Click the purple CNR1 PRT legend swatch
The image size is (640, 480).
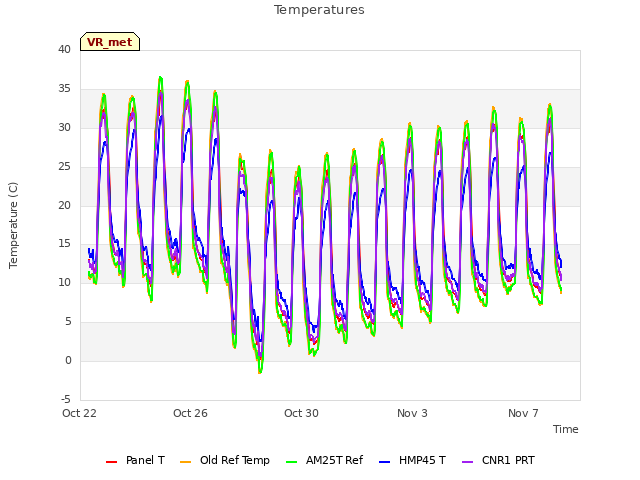(467, 462)
